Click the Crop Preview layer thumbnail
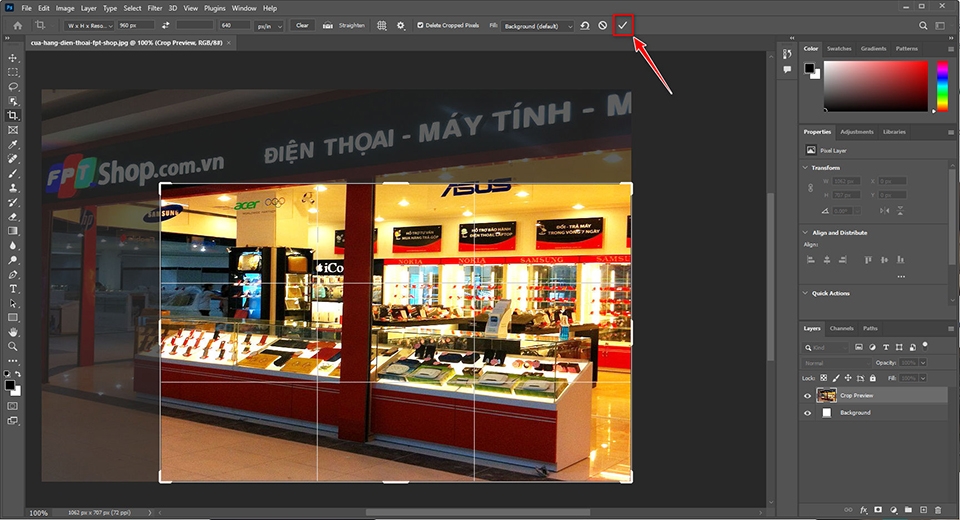 (x=827, y=396)
